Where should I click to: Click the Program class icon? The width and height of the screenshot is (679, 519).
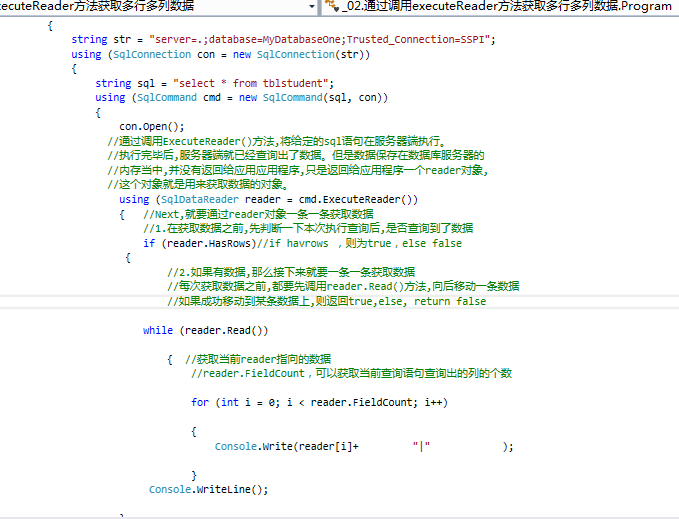(331, 6)
